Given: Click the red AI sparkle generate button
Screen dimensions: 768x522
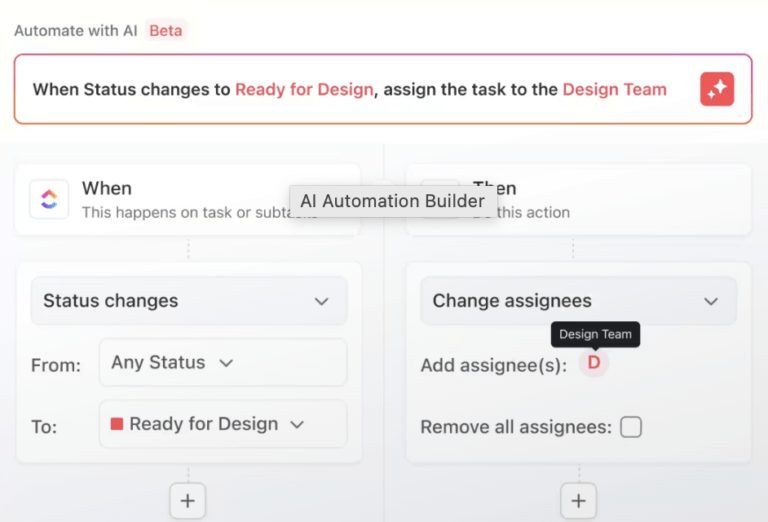Looking at the screenshot, I should point(717,89).
